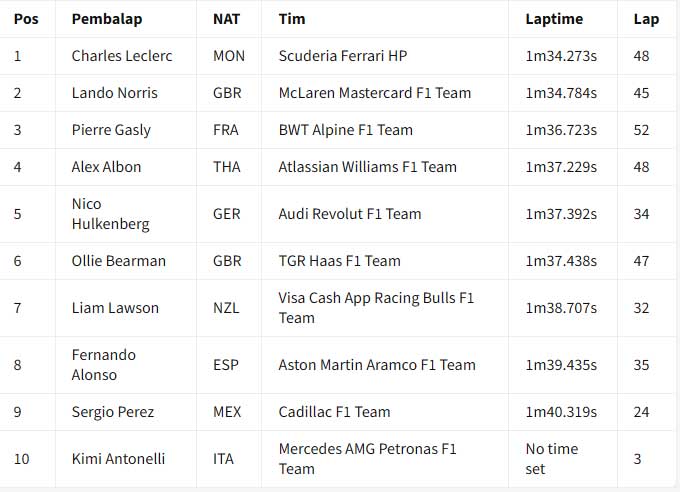680x492 pixels.
Task: Select driver name Charles Leclerc
Action: click(122, 56)
